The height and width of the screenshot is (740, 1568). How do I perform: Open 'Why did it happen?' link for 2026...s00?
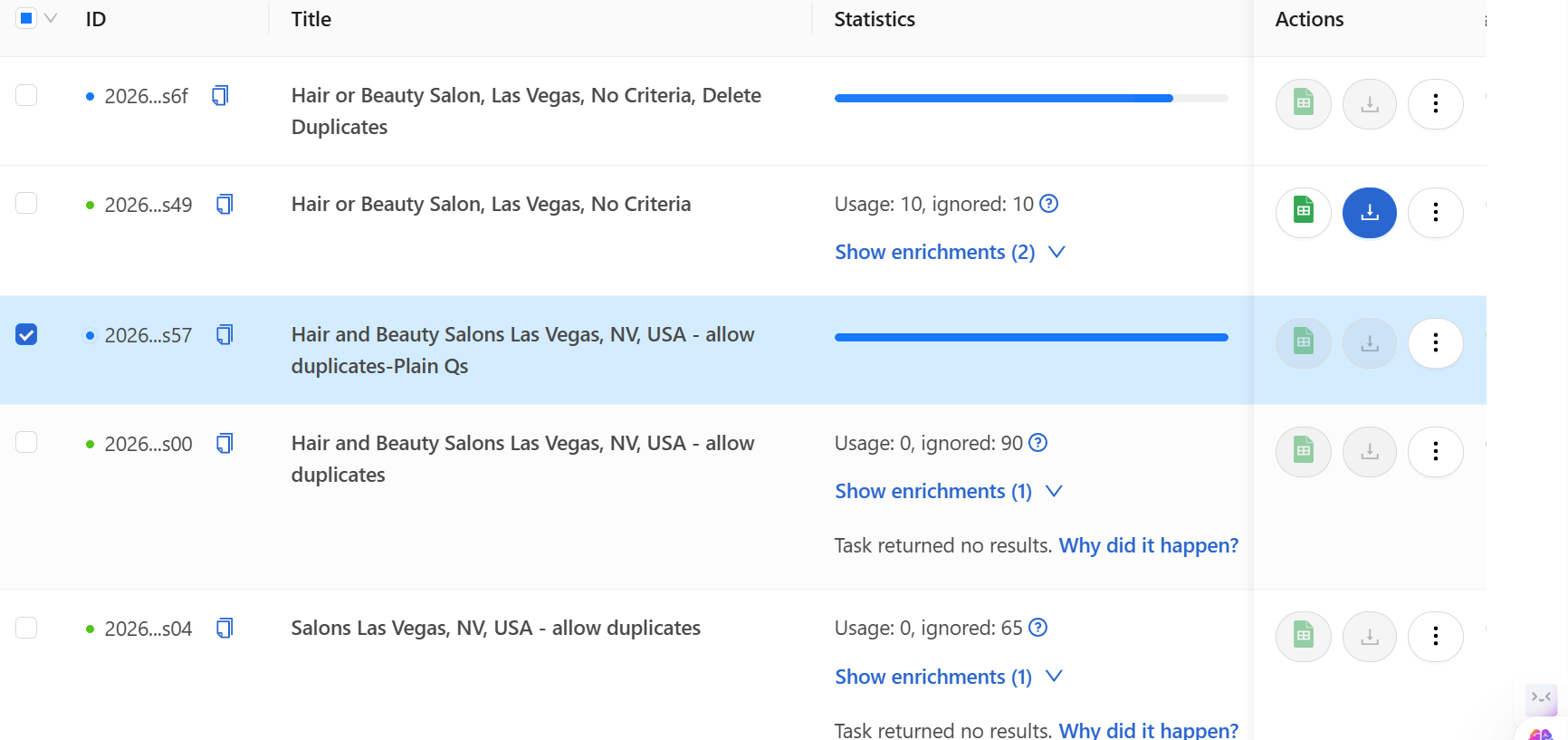click(x=1148, y=546)
